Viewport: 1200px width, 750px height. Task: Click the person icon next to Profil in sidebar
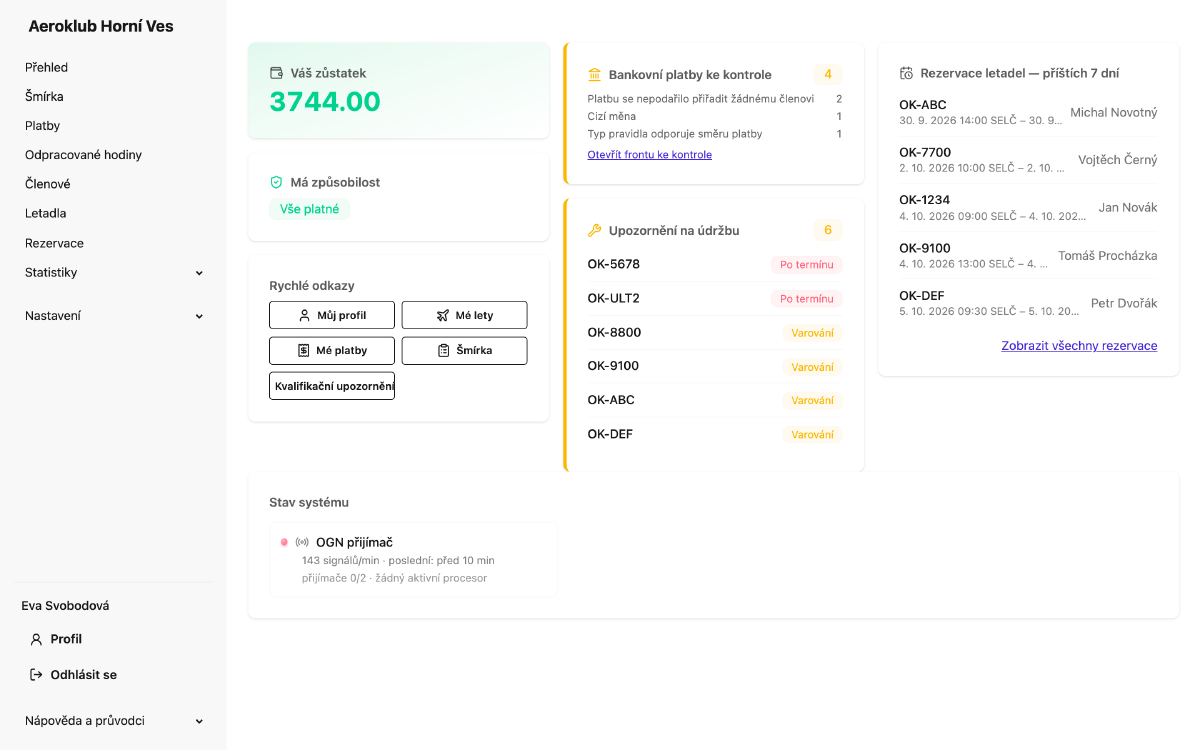click(x=36, y=639)
